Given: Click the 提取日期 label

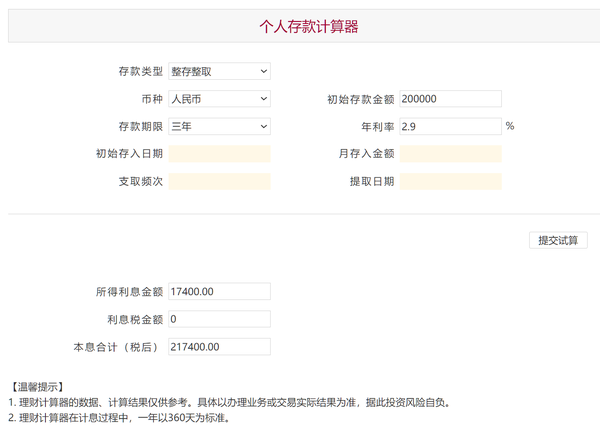Looking at the screenshot, I should pos(372,181).
